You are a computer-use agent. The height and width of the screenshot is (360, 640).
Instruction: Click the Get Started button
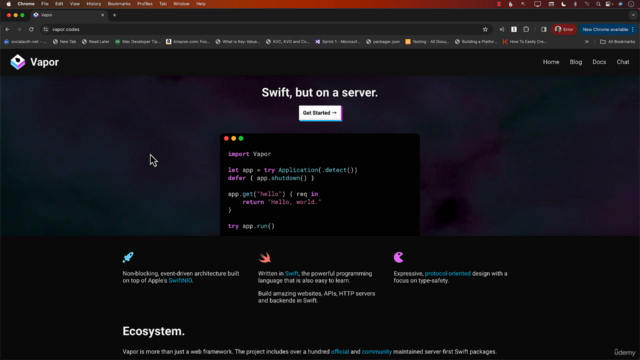(x=320, y=113)
